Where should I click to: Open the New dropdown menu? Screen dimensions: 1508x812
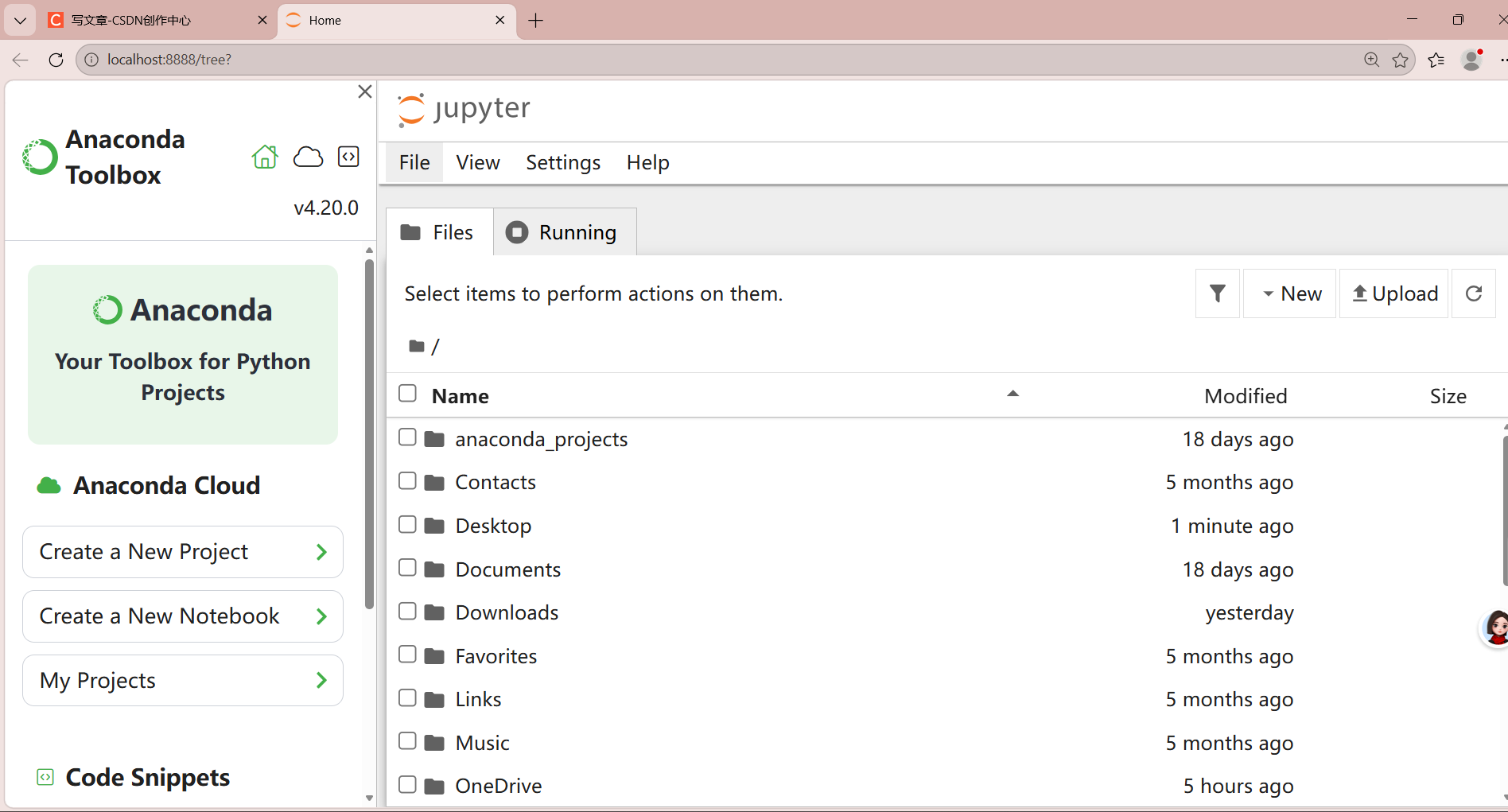[x=1290, y=293]
